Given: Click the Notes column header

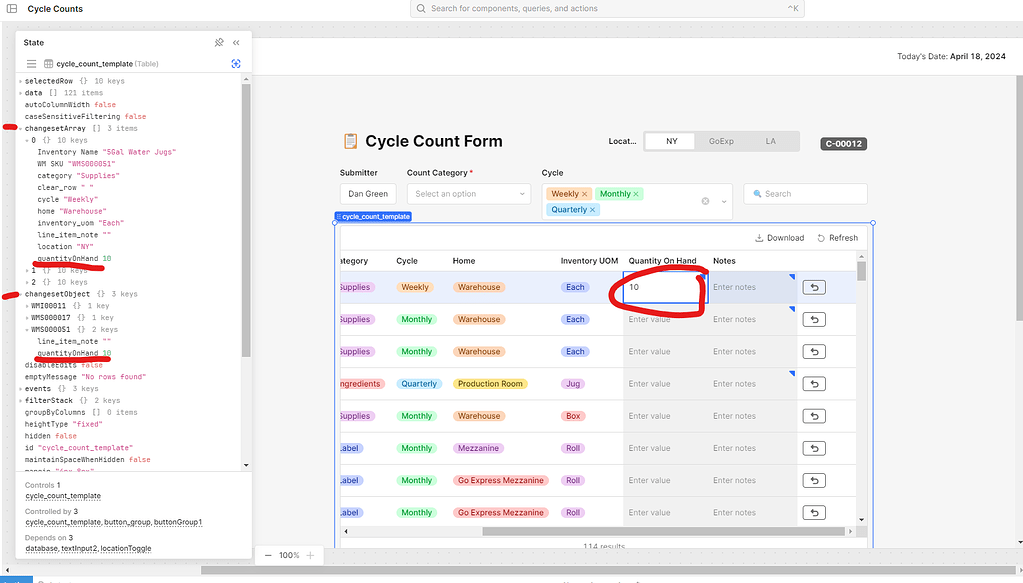Looking at the screenshot, I should [724, 262].
